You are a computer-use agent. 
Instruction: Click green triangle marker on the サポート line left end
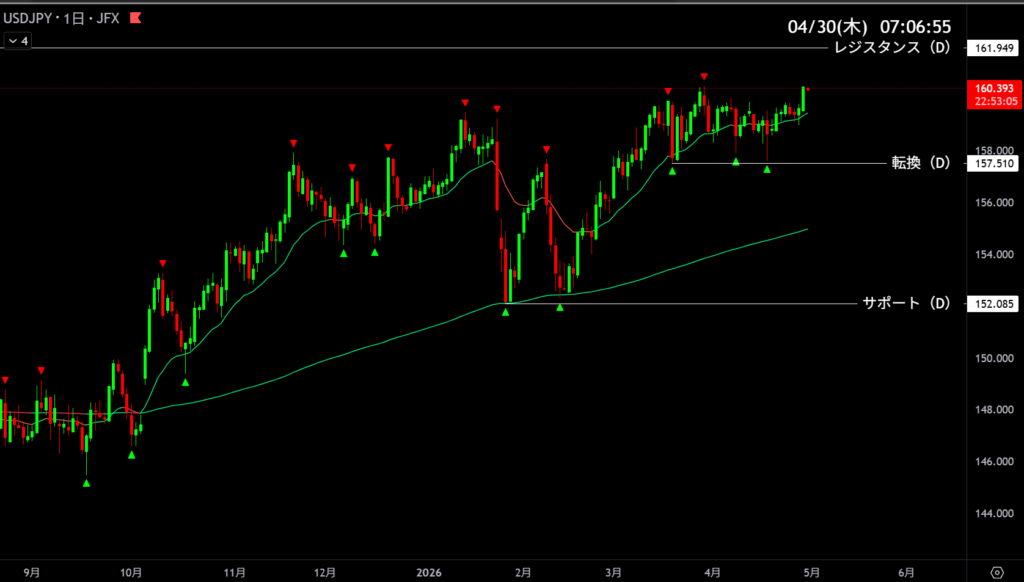505,312
